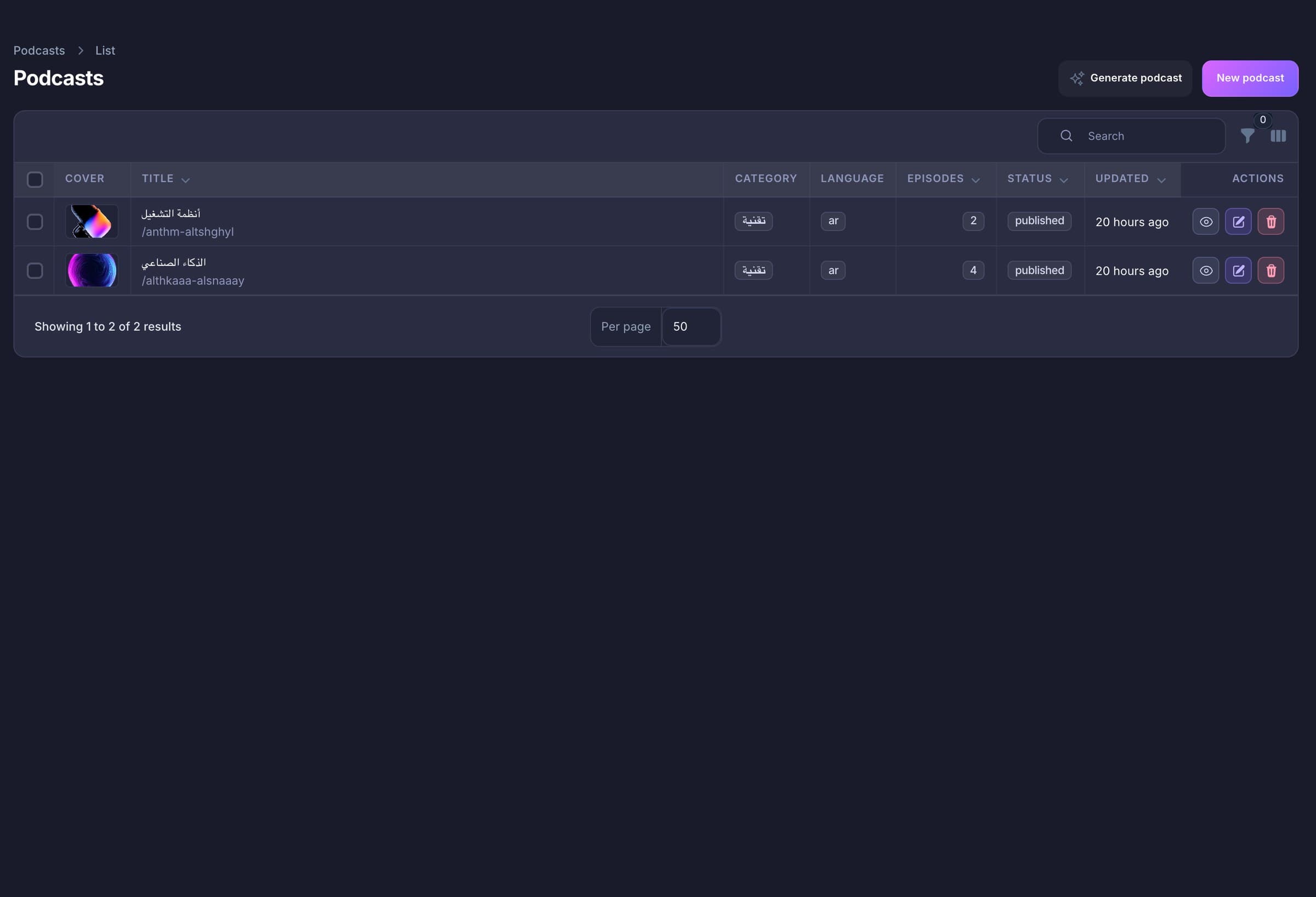
Task: View the anthm-altshghyl podcast with the eye icon
Action: point(1206,222)
